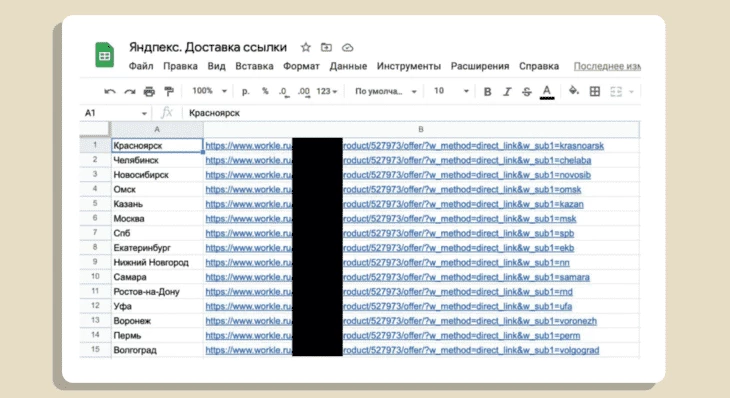Select the cell Челябинск
Image resolution: width=730 pixels, height=398 pixels.
pyautogui.click(x=157, y=160)
